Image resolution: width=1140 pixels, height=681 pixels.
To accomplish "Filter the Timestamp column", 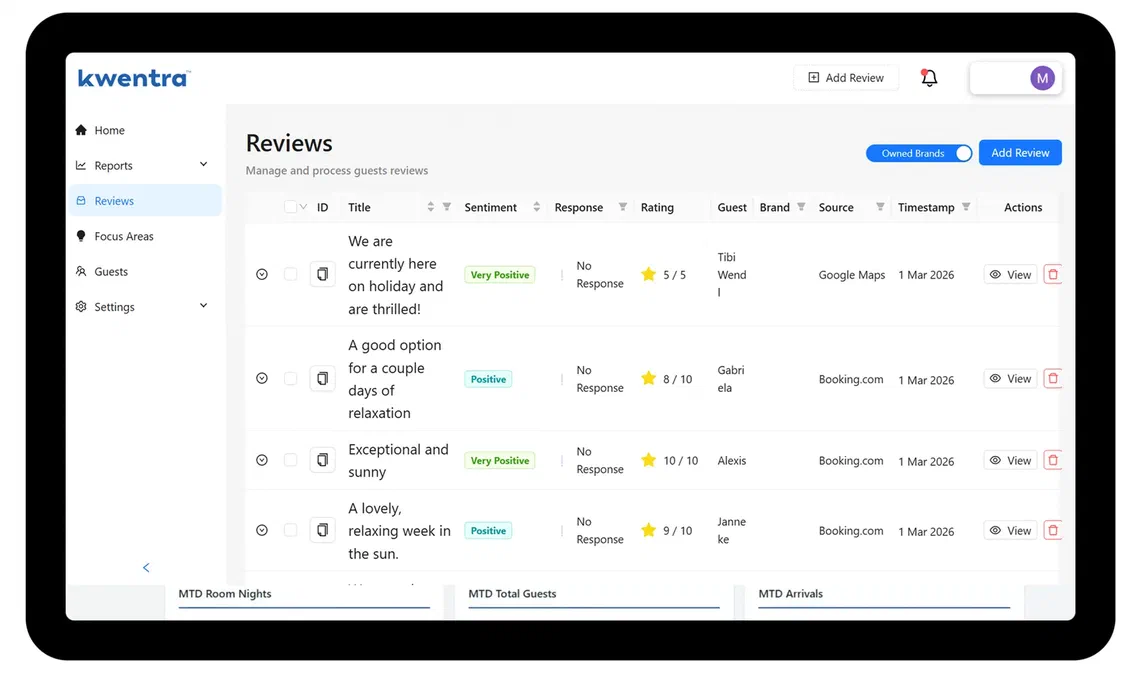I will [966, 207].
